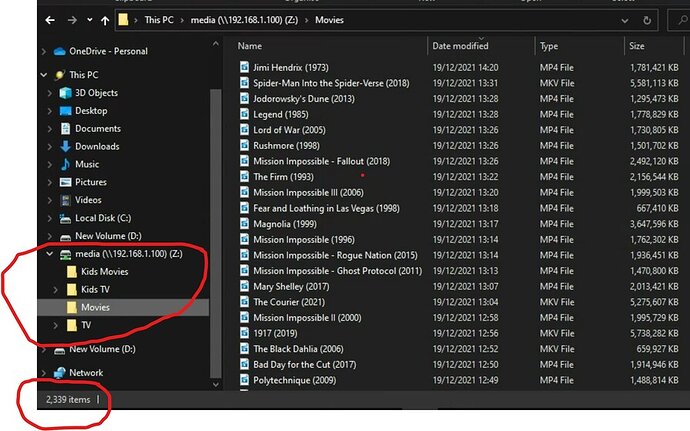Open the Downloads arrow icon
690x431 pixels.
coord(66,146)
